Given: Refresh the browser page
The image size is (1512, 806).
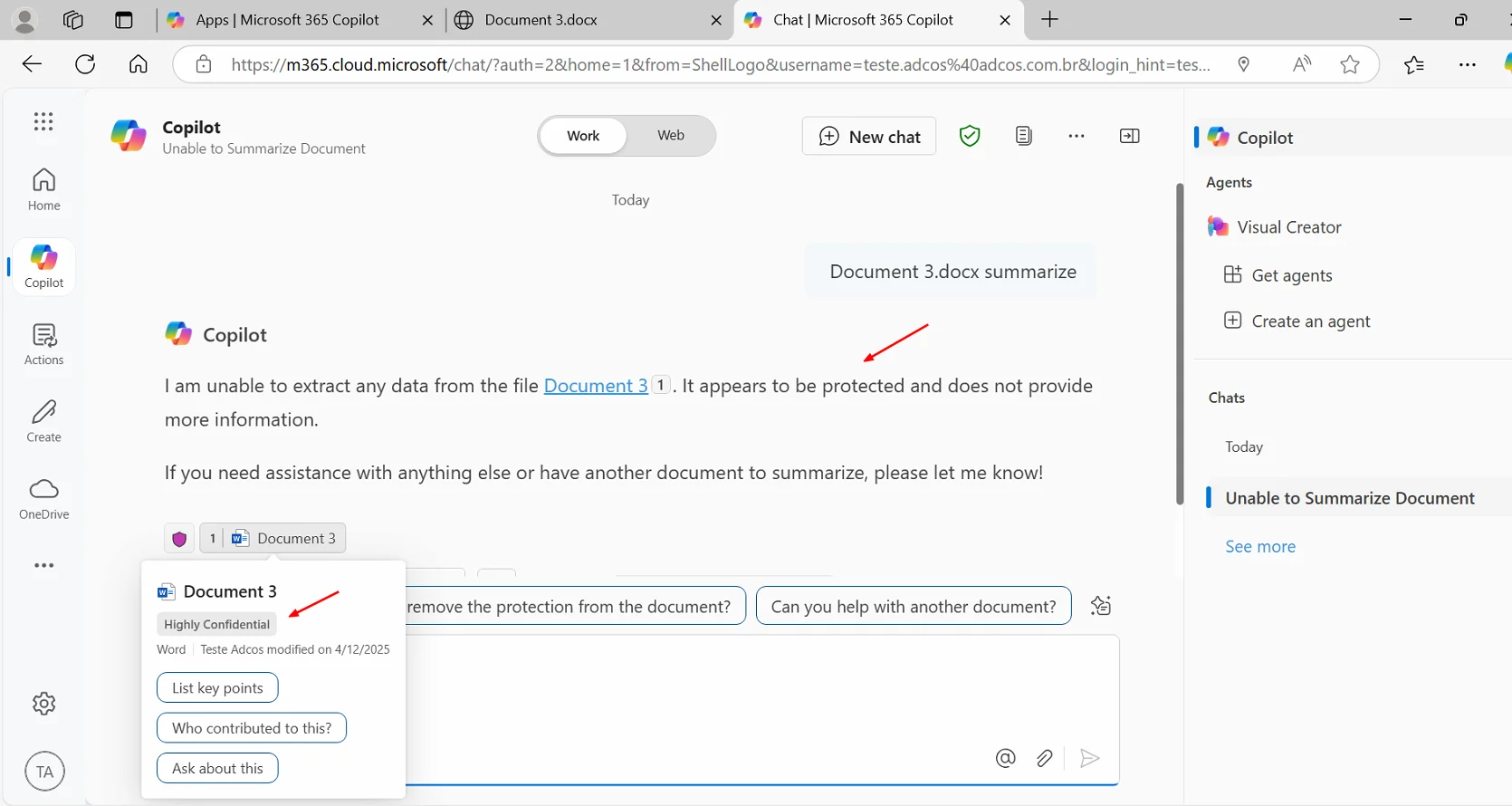Looking at the screenshot, I should (x=85, y=64).
